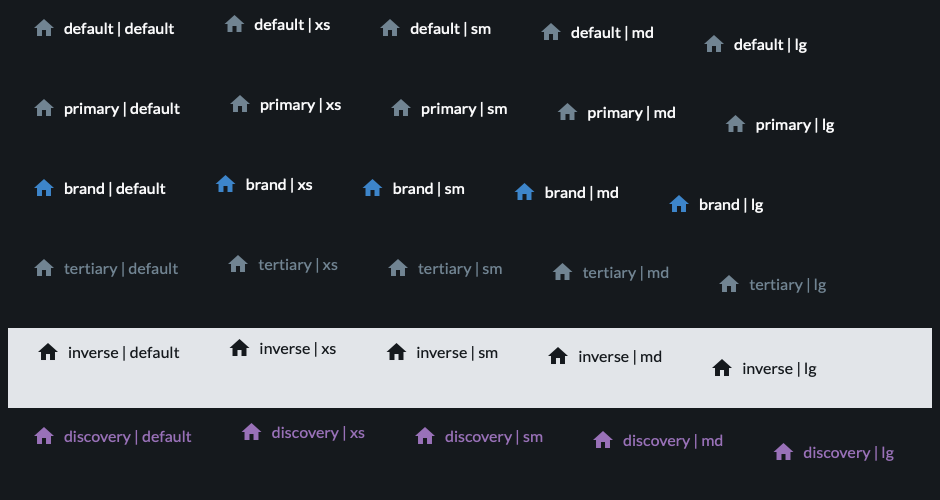Click the blue home icon beside 'brand | xs'
This screenshot has width=940, height=500.
(x=225, y=184)
